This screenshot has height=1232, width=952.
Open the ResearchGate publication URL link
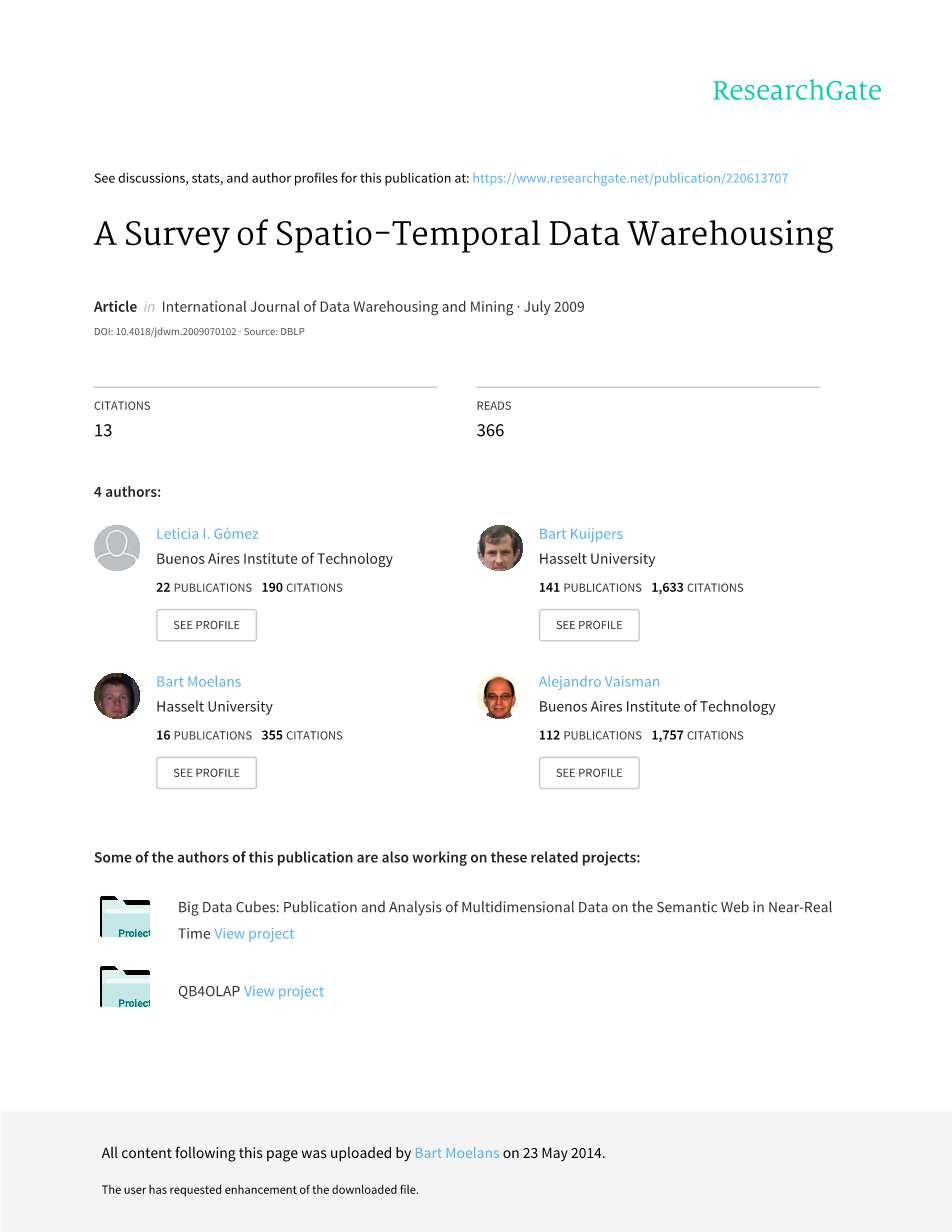(x=630, y=178)
